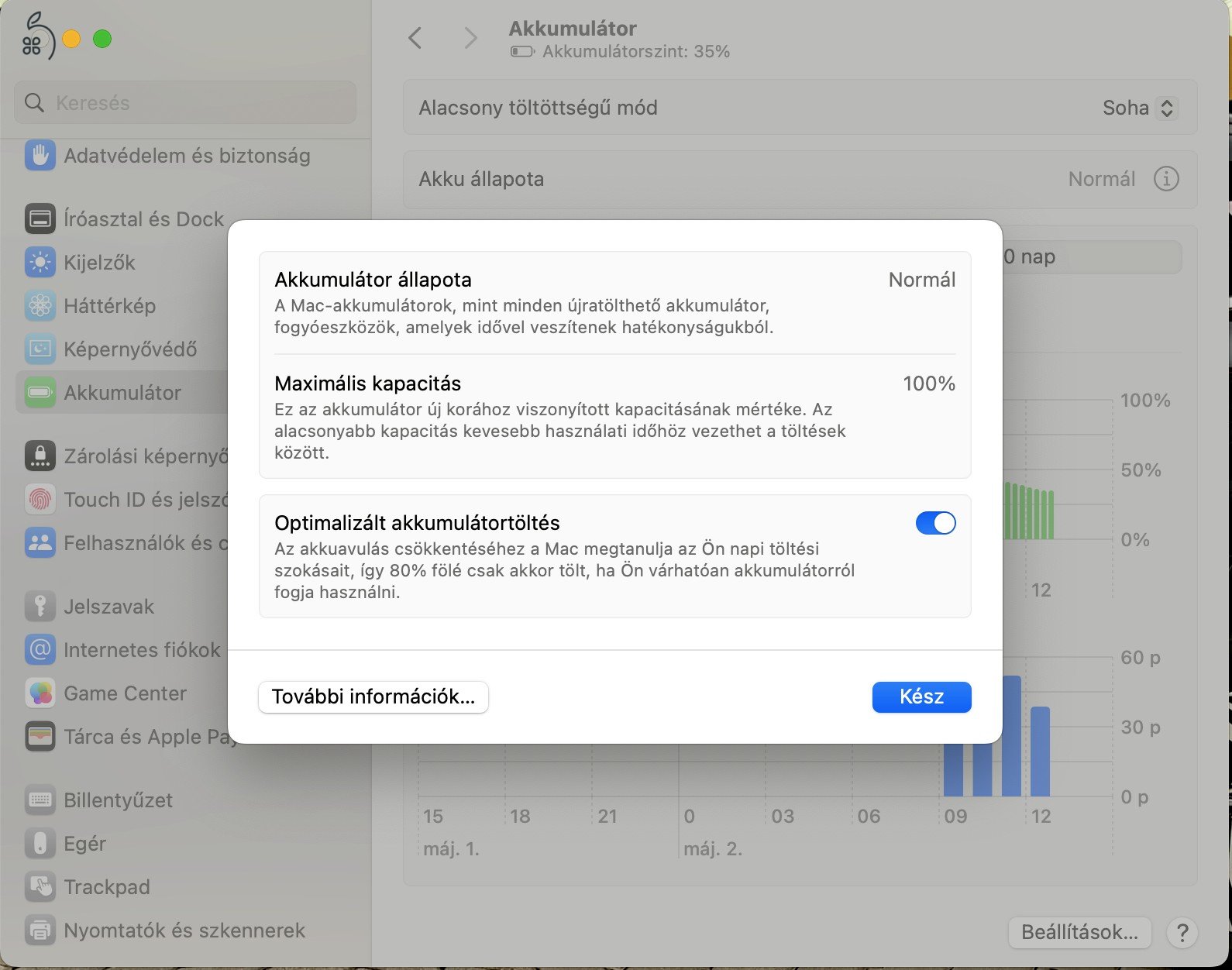Screen dimensions: 1232x970
Task: Open the Alacsony töltöttségű mód Soha dropdown
Action: click(x=1141, y=108)
